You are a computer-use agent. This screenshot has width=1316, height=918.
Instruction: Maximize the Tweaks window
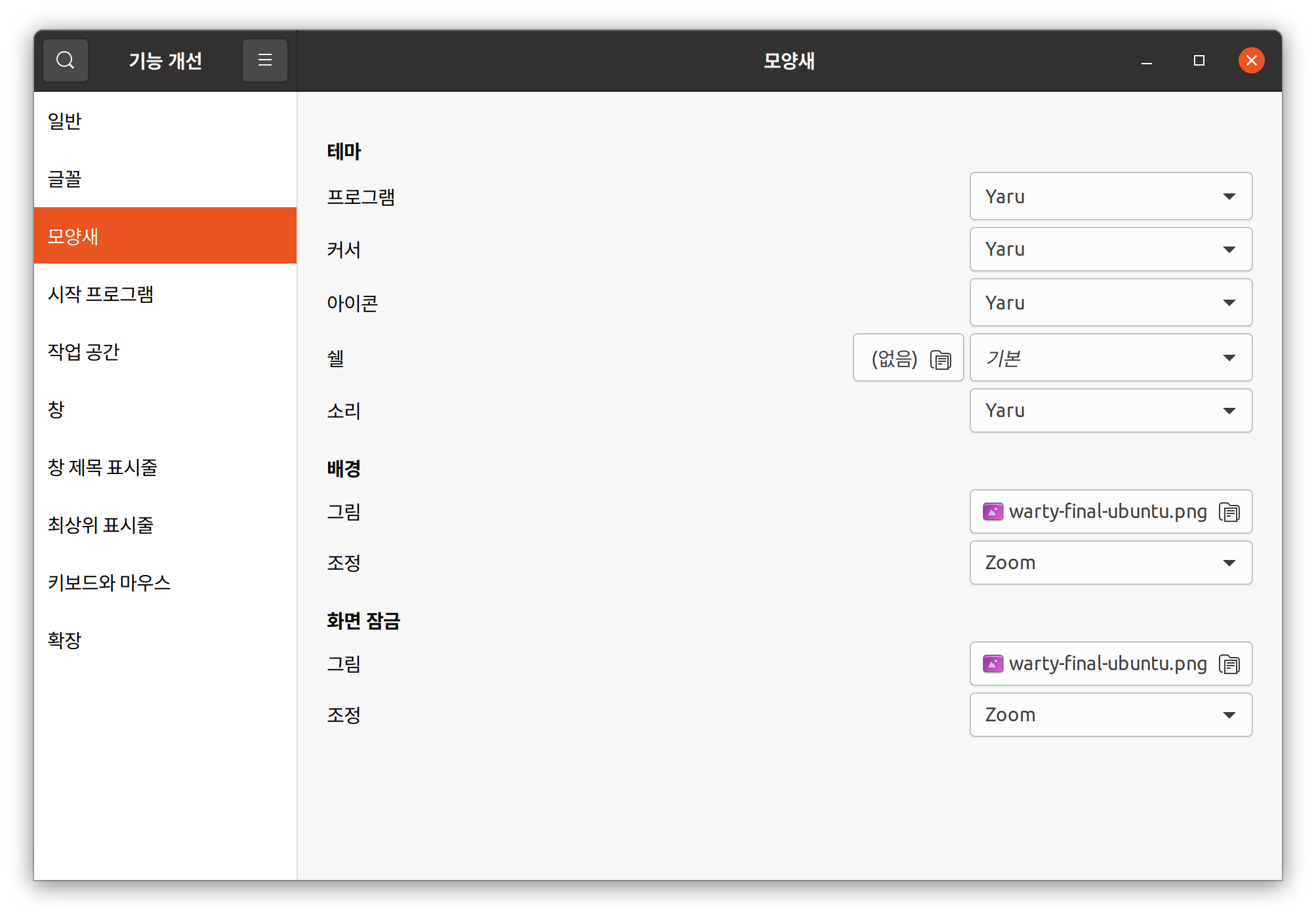1199,60
